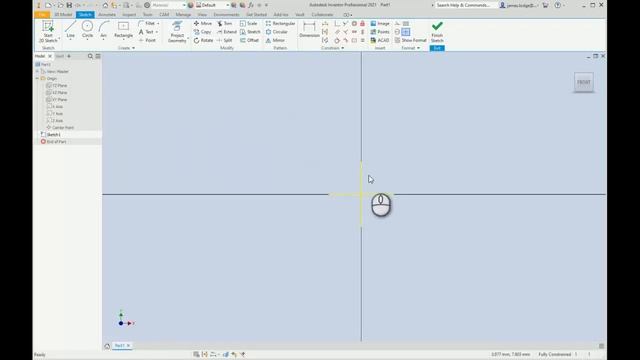
Task: Activate the Move command
Action: pos(203,24)
